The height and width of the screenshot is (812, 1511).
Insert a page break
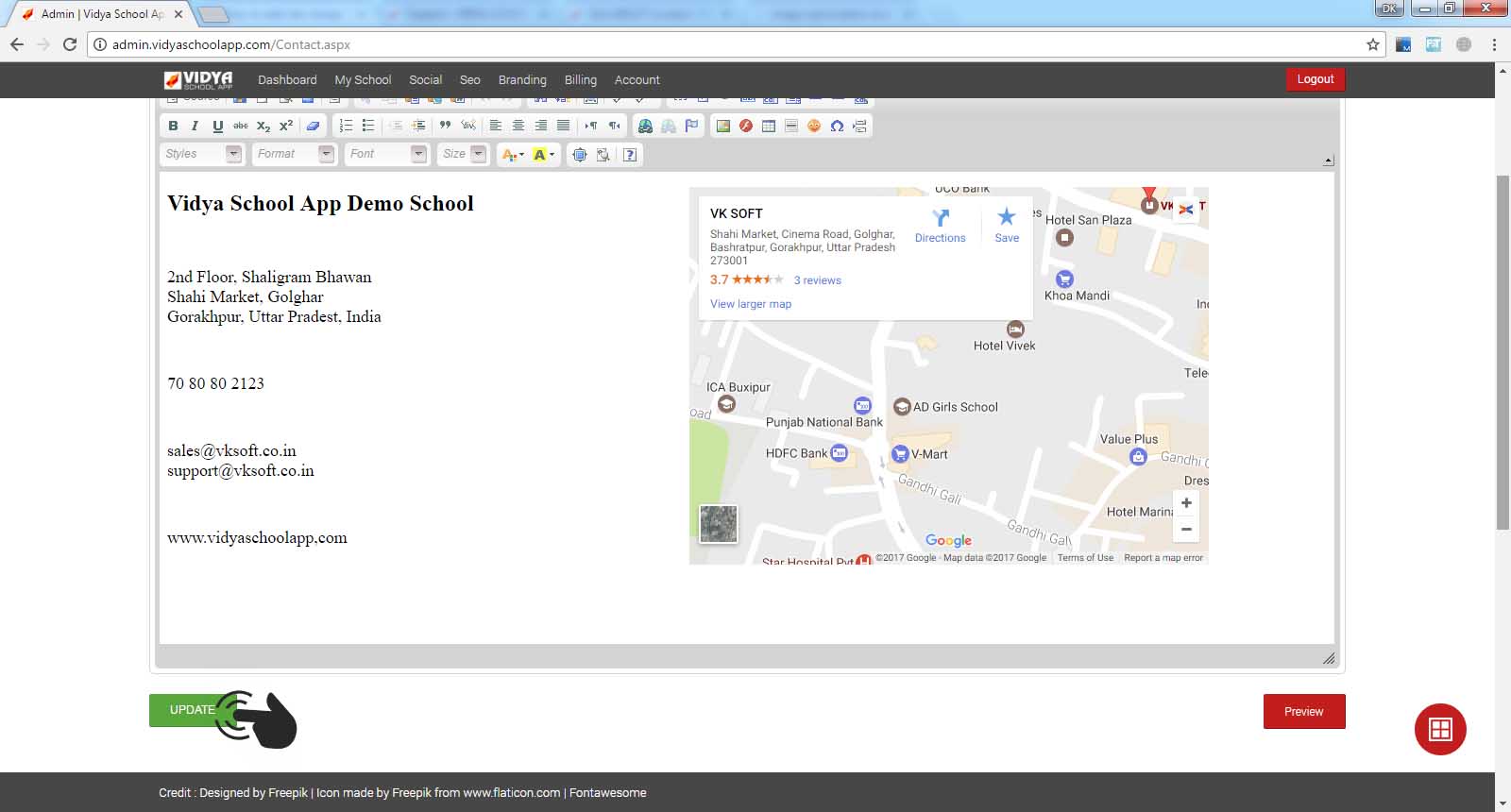click(859, 126)
